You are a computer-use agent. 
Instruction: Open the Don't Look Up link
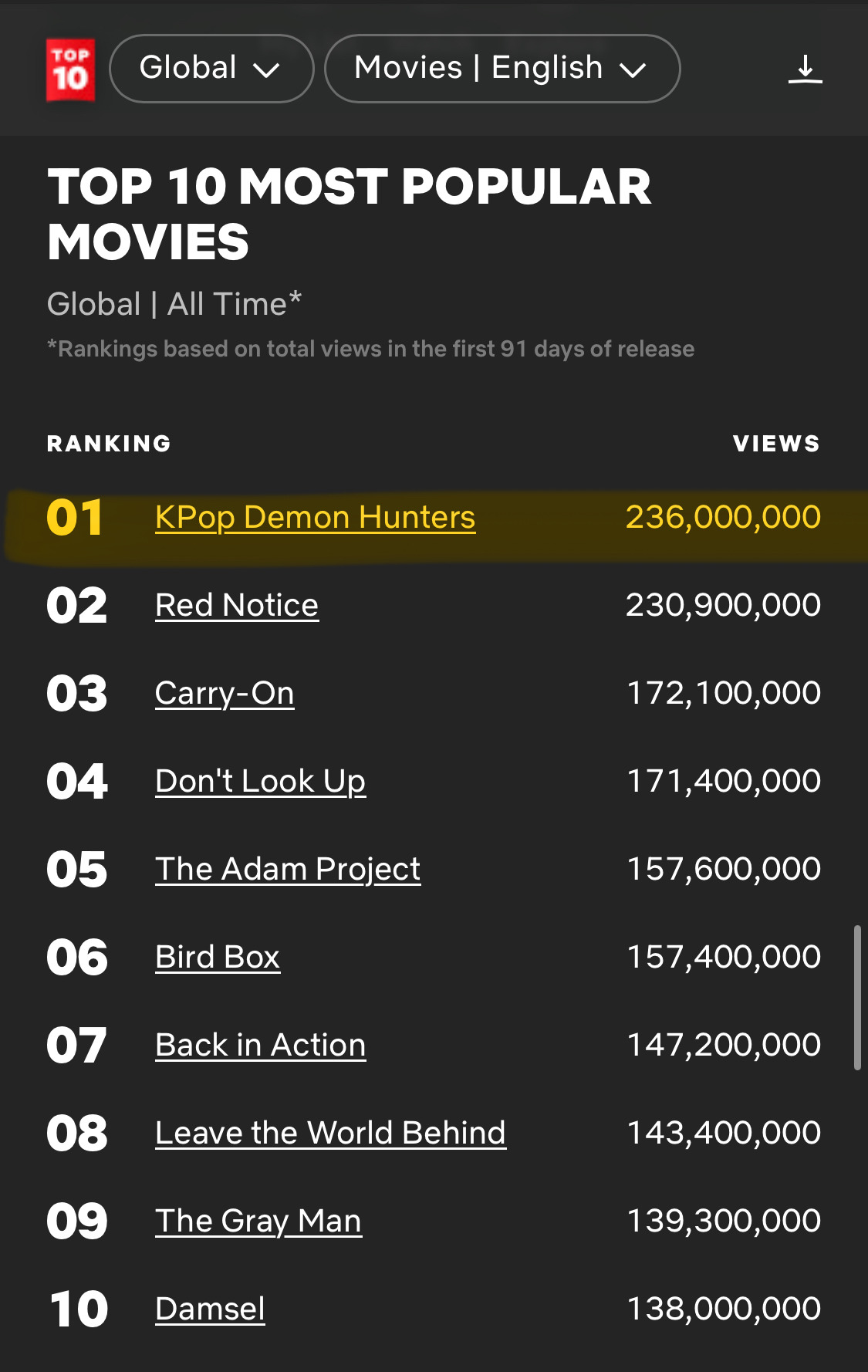(x=260, y=782)
